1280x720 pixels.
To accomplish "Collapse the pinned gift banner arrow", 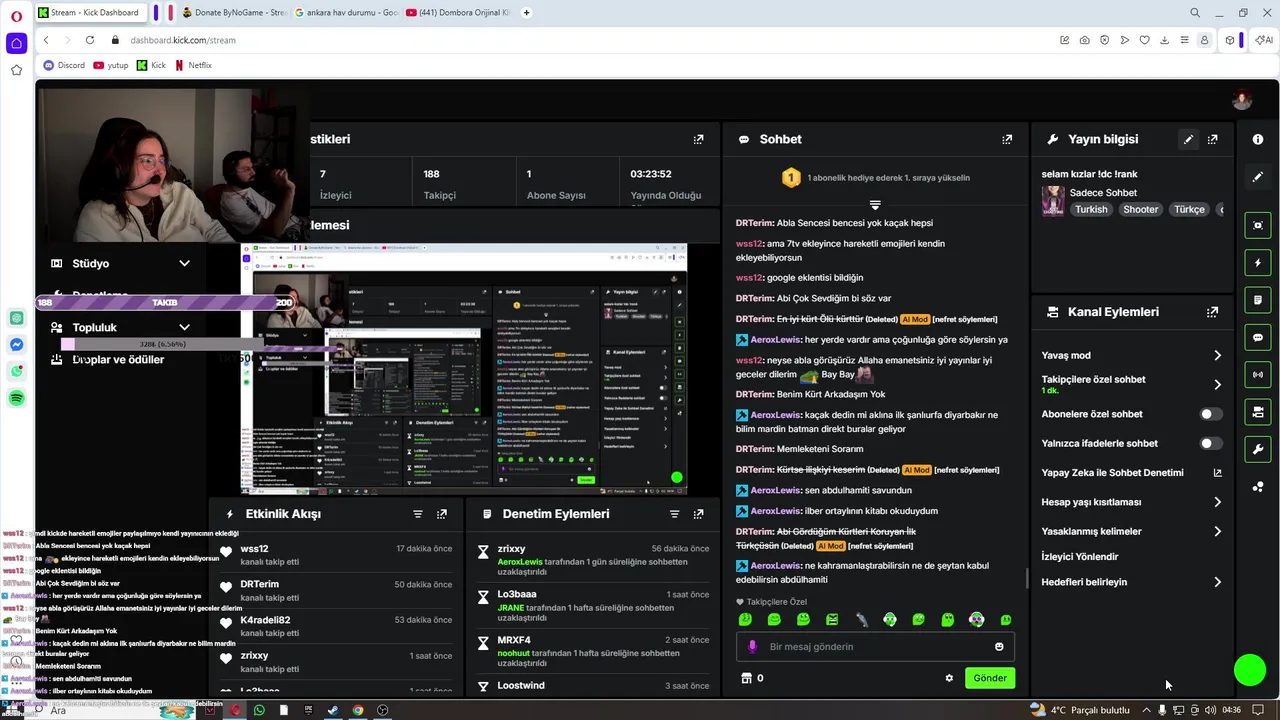I will (875, 205).
